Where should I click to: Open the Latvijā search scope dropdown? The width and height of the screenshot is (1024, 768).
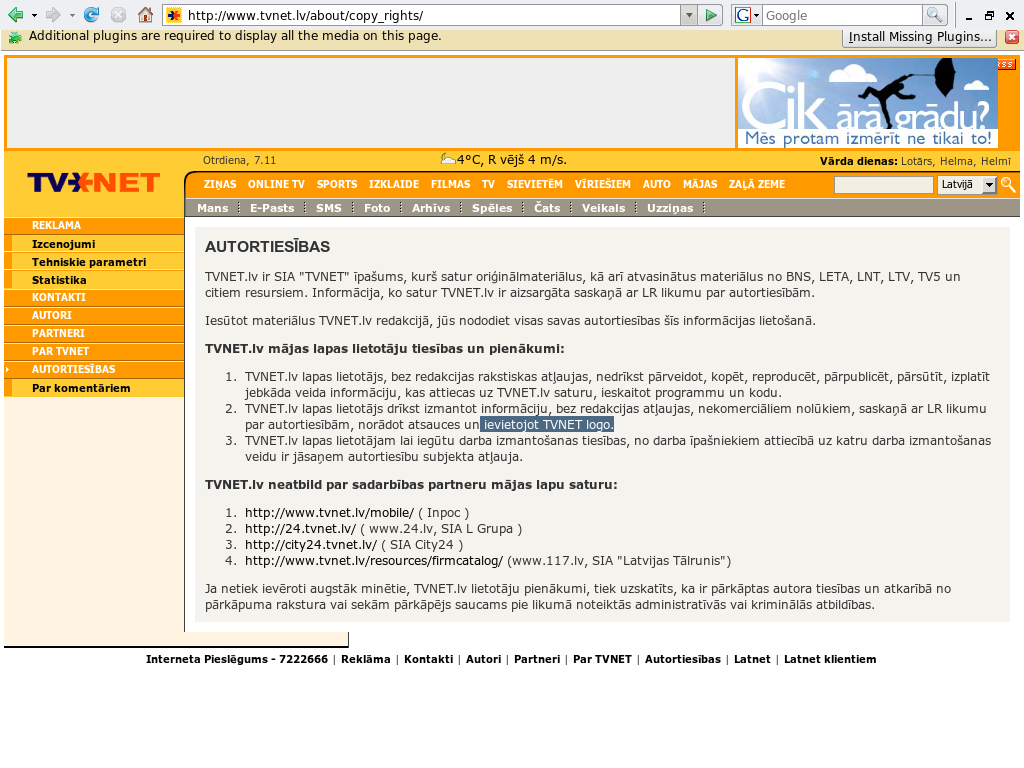tap(989, 185)
